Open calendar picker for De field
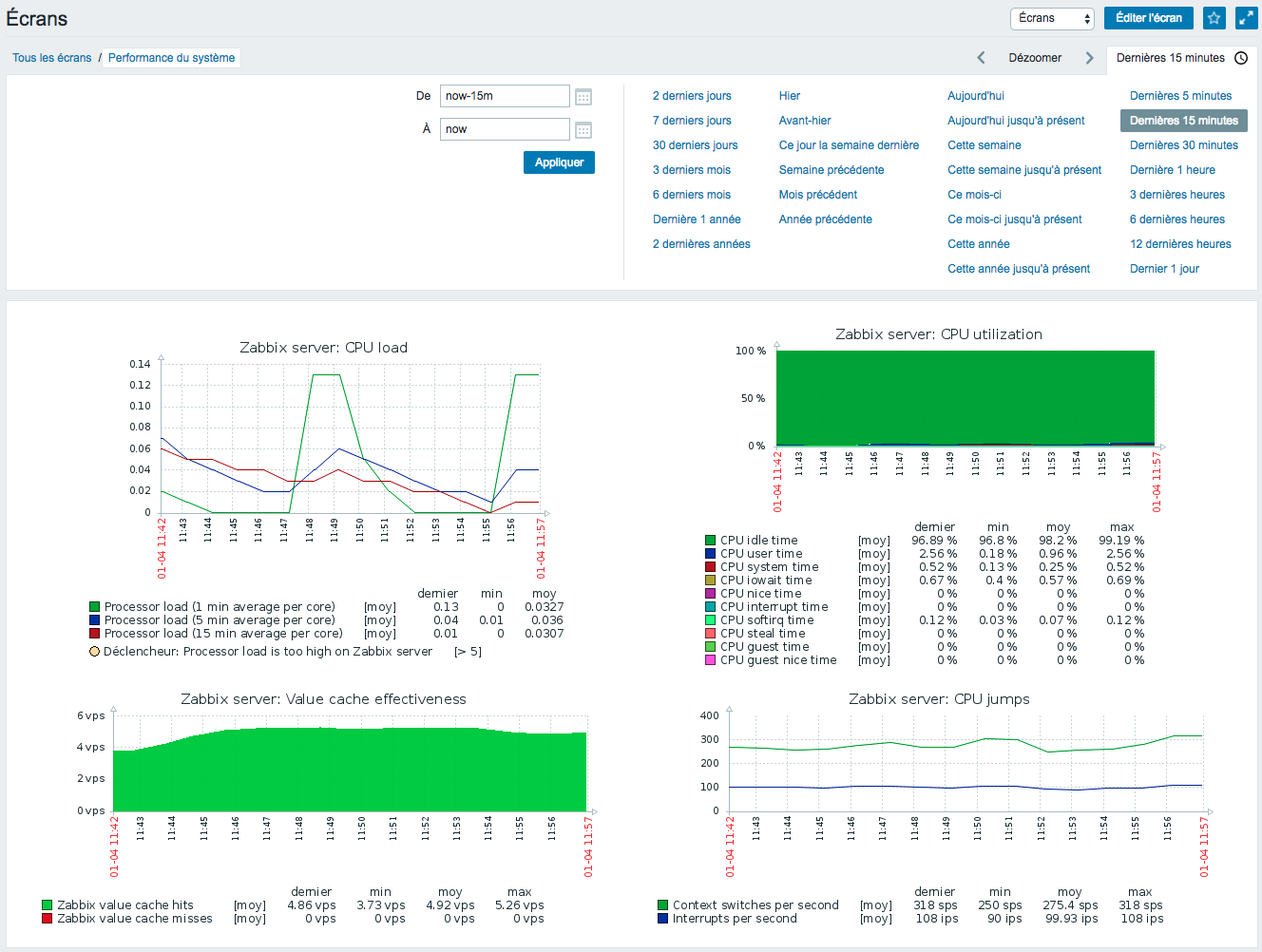This screenshot has width=1262, height=952. click(583, 97)
